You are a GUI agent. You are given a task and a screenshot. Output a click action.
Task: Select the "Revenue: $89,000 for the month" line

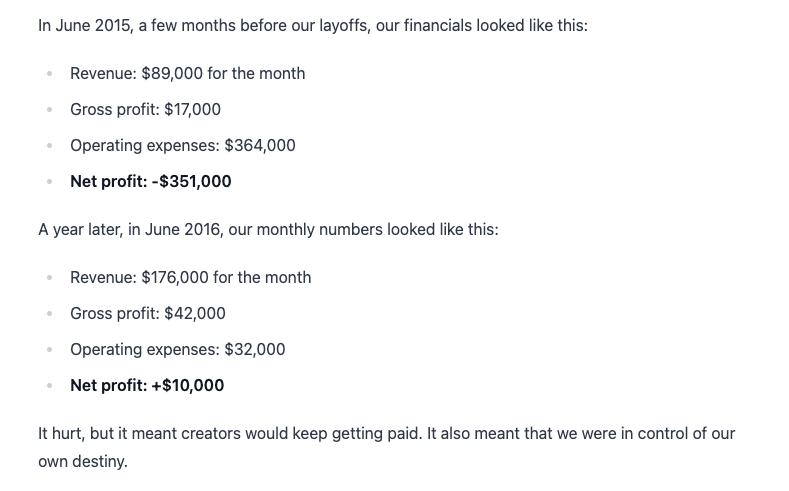click(187, 73)
